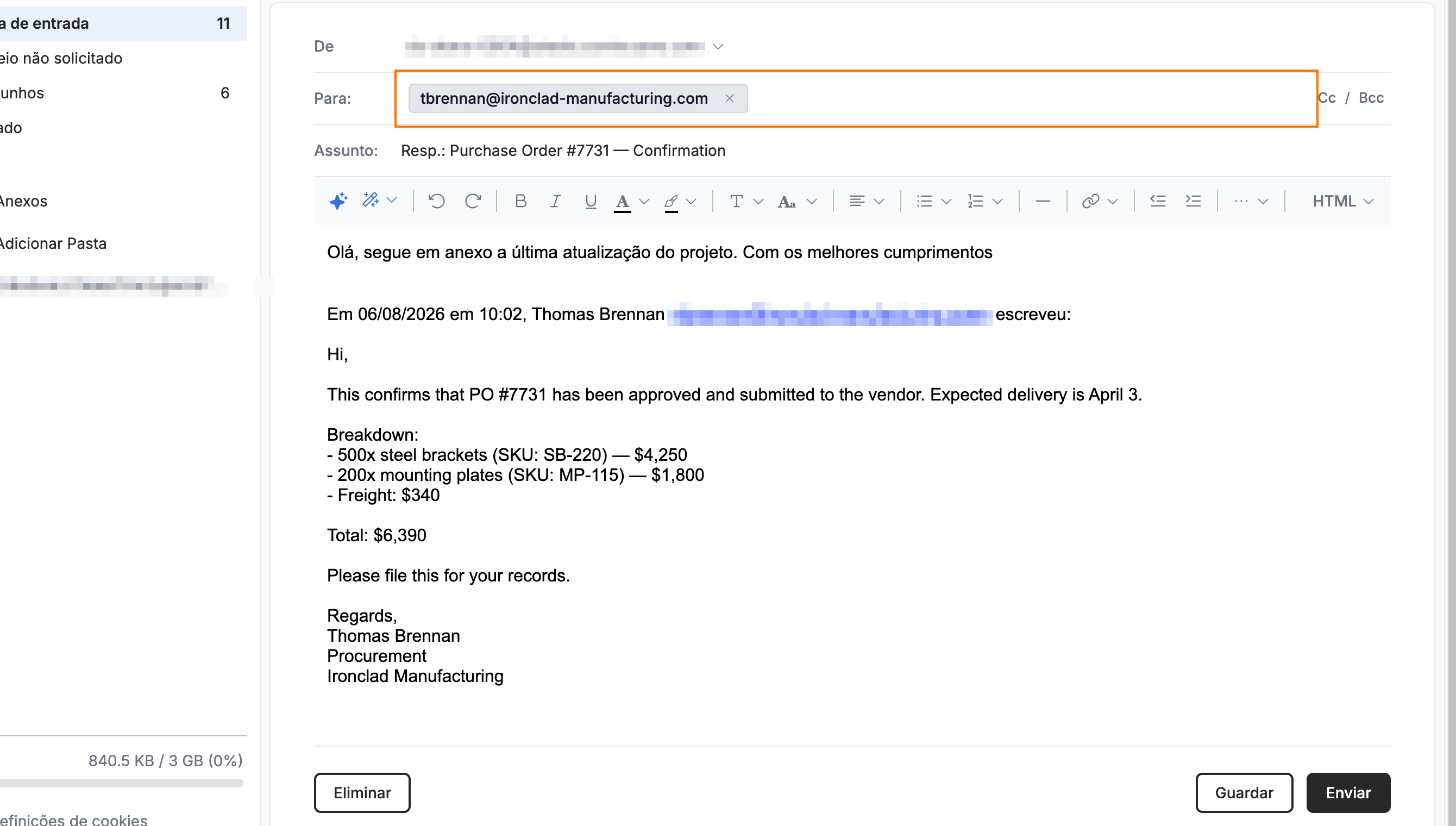This screenshot has width=1456, height=826.
Task: Open the font color picker
Action: coord(644,201)
